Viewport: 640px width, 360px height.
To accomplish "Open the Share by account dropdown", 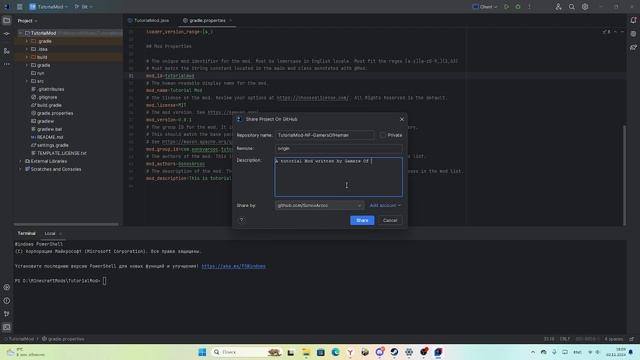I will (319, 205).
